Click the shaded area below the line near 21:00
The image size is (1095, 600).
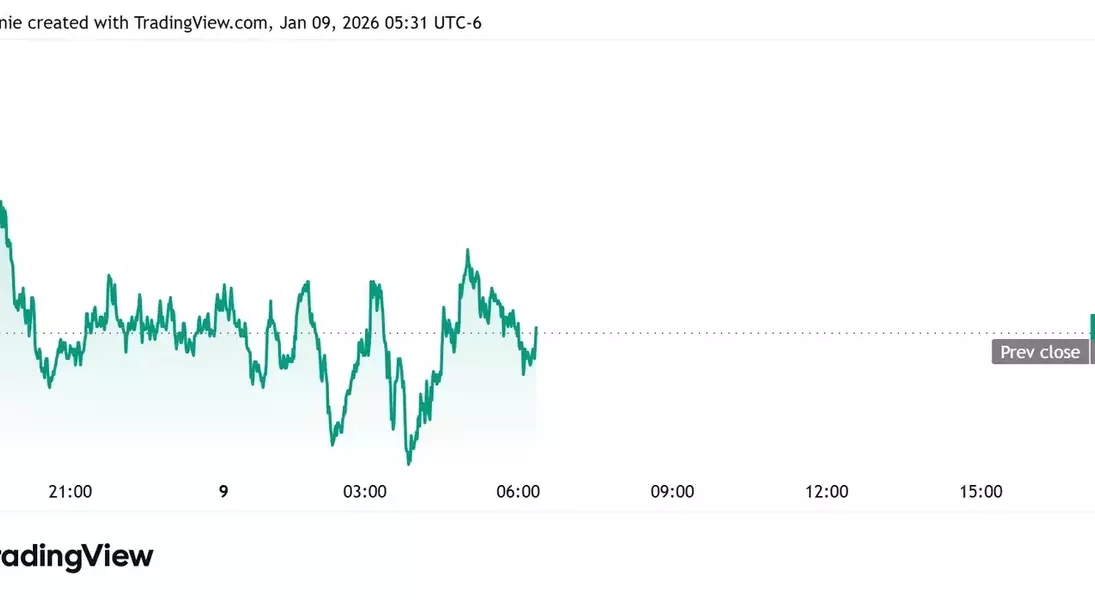[70, 420]
